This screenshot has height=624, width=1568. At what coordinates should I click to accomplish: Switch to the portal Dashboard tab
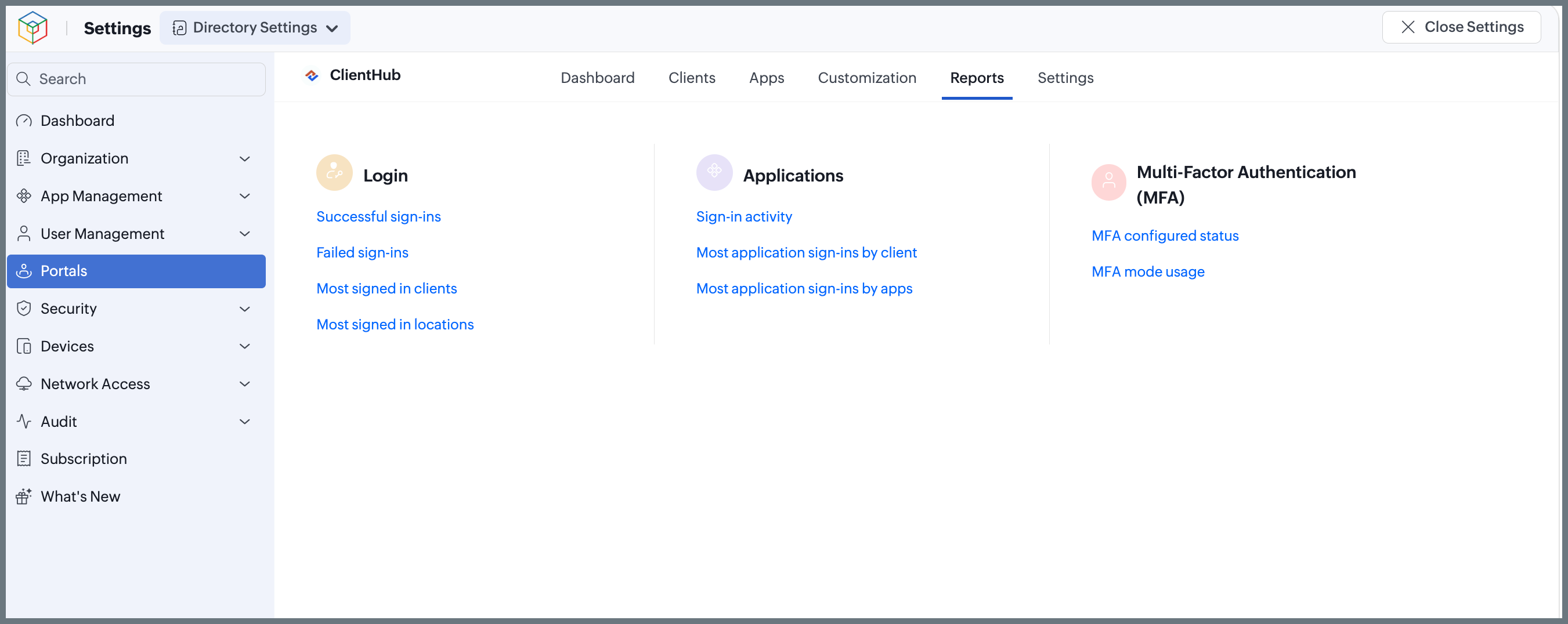click(598, 78)
